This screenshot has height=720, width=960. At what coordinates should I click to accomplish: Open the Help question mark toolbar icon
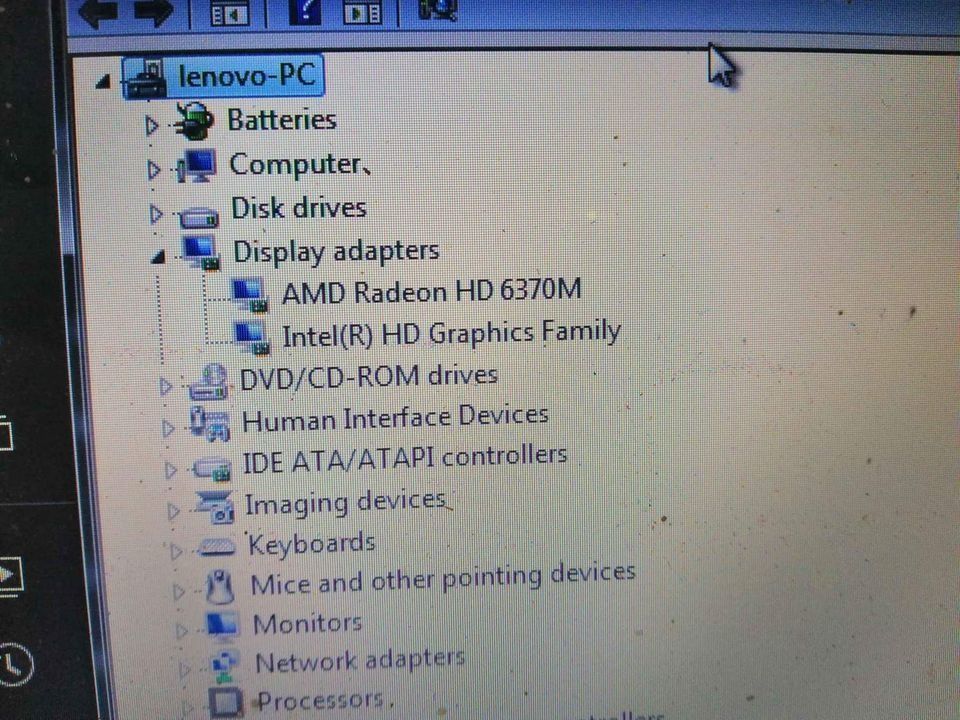pos(305,11)
